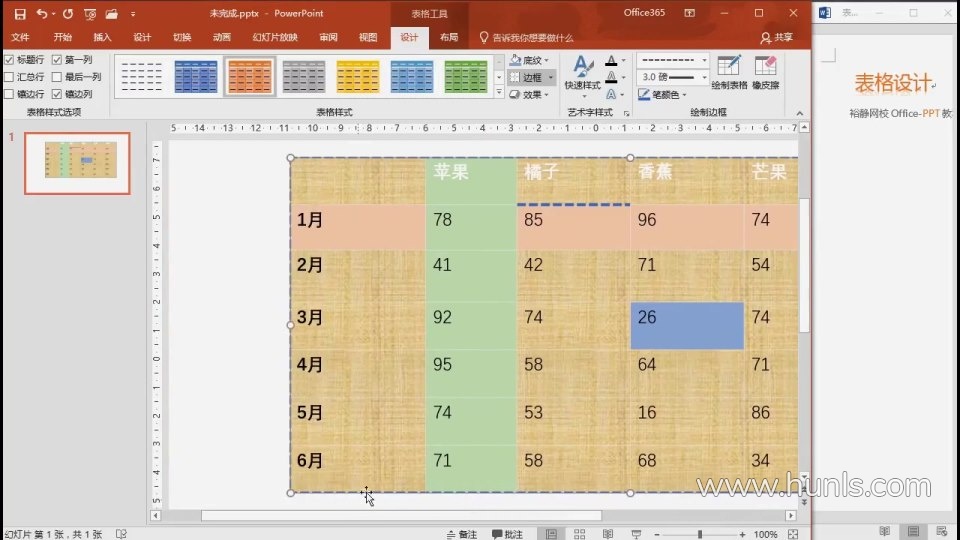
Task: Click the text fill color A icon
Action: [x=611, y=61]
